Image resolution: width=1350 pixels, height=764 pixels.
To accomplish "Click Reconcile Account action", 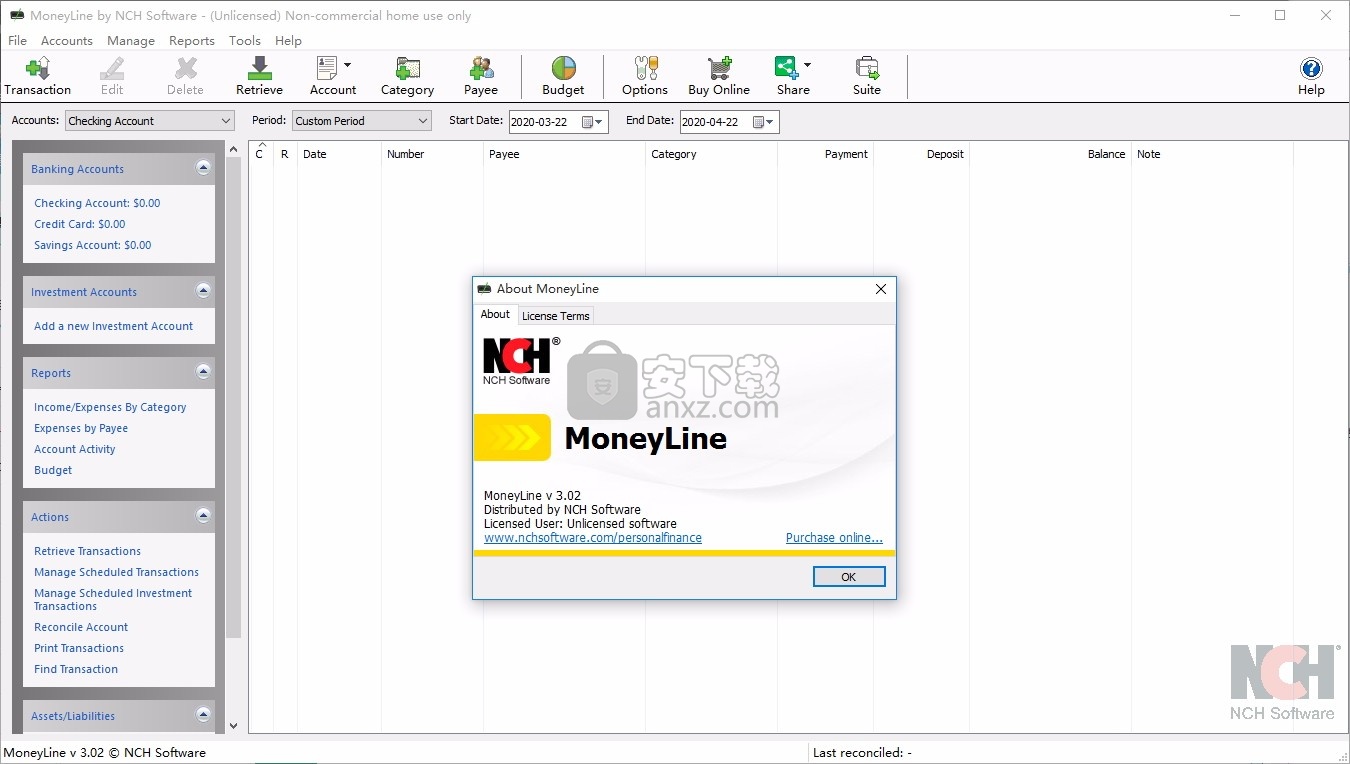I will 81,627.
